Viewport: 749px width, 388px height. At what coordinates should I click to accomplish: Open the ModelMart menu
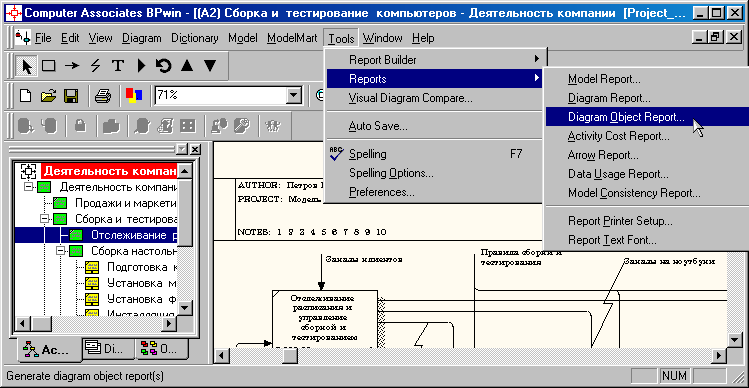[x=292, y=38]
